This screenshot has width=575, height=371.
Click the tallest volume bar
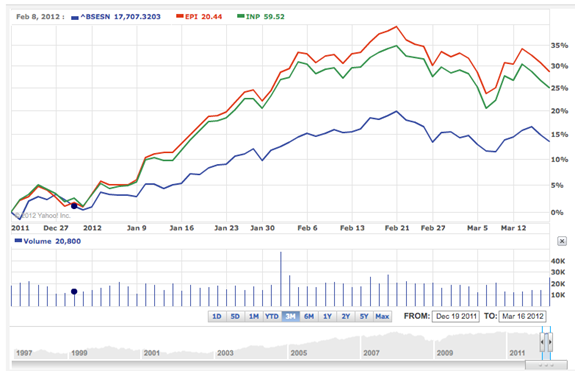(x=281, y=279)
